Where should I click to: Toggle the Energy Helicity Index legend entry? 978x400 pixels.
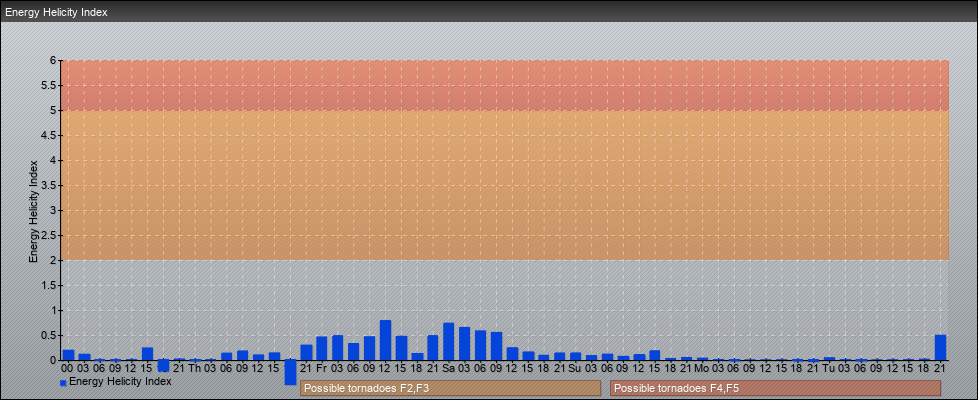point(115,381)
